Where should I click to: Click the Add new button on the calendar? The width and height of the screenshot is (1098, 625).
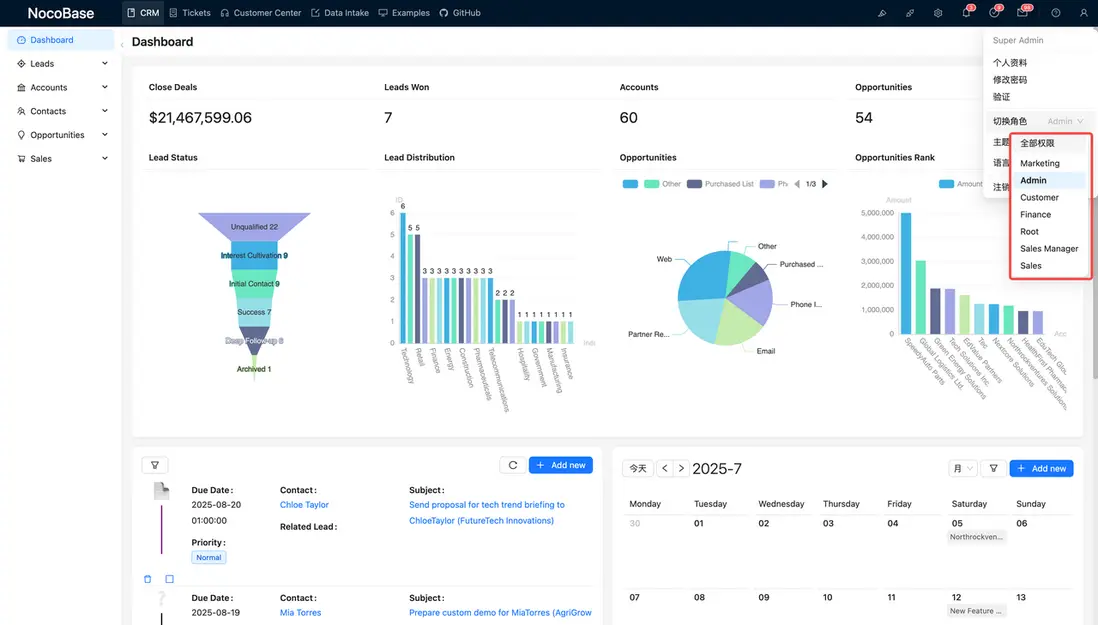(1041, 467)
